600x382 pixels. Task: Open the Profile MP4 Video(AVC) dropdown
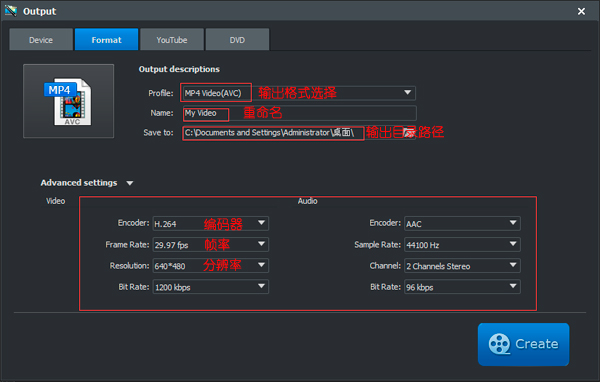tap(299, 93)
